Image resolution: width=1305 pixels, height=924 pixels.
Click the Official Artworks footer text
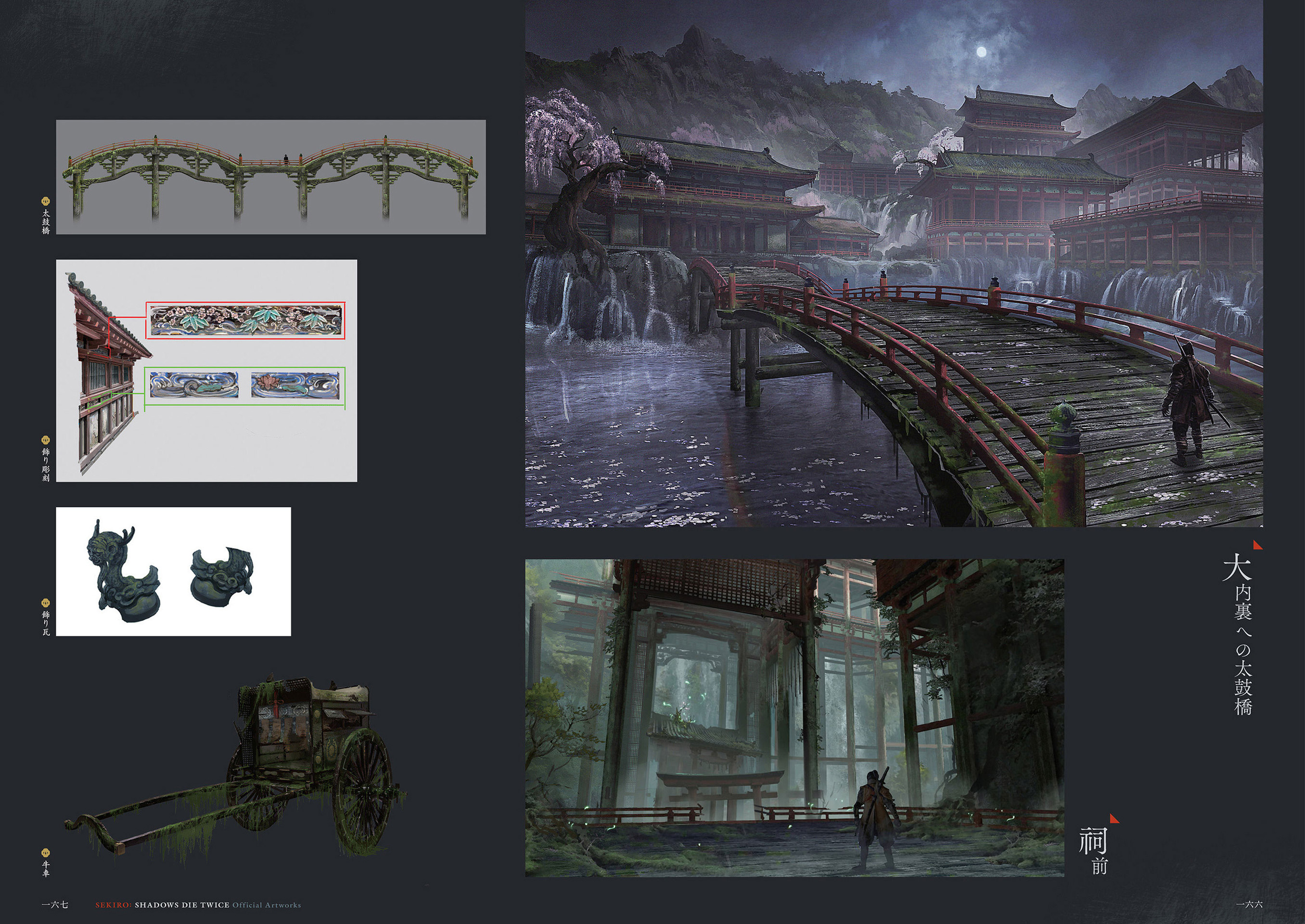(267, 905)
